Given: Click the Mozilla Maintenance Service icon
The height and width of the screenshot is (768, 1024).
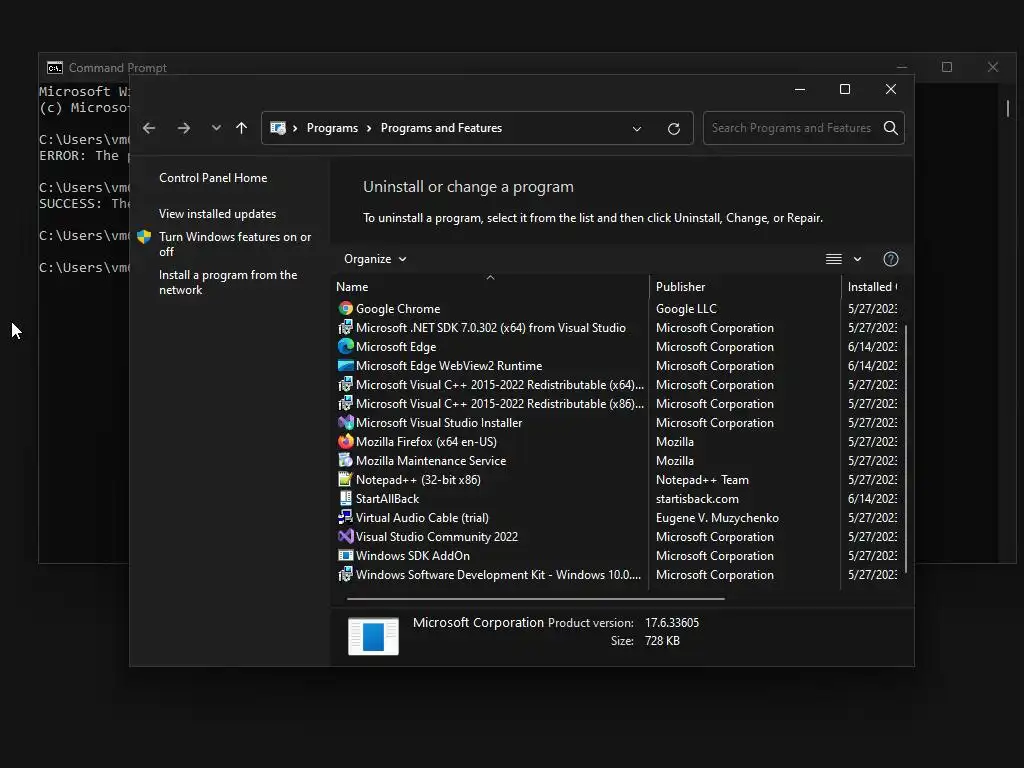Looking at the screenshot, I should pyautogui.click(x=345, y=460).
